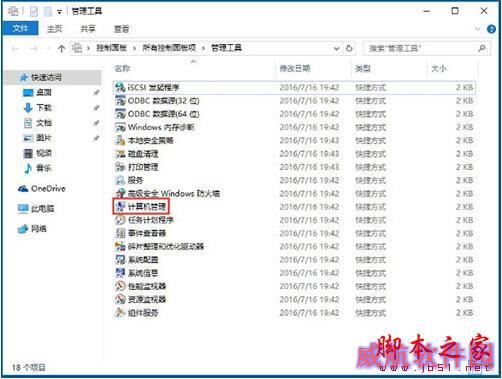Expand breadcrumb arrow after 所有控制面板项

203,48
